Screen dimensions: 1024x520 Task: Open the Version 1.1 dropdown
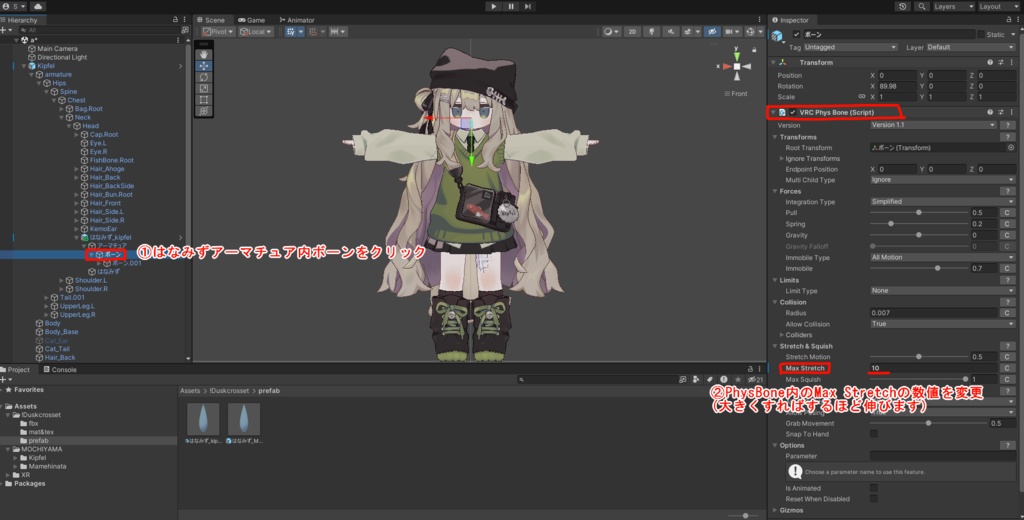[933, 125]
